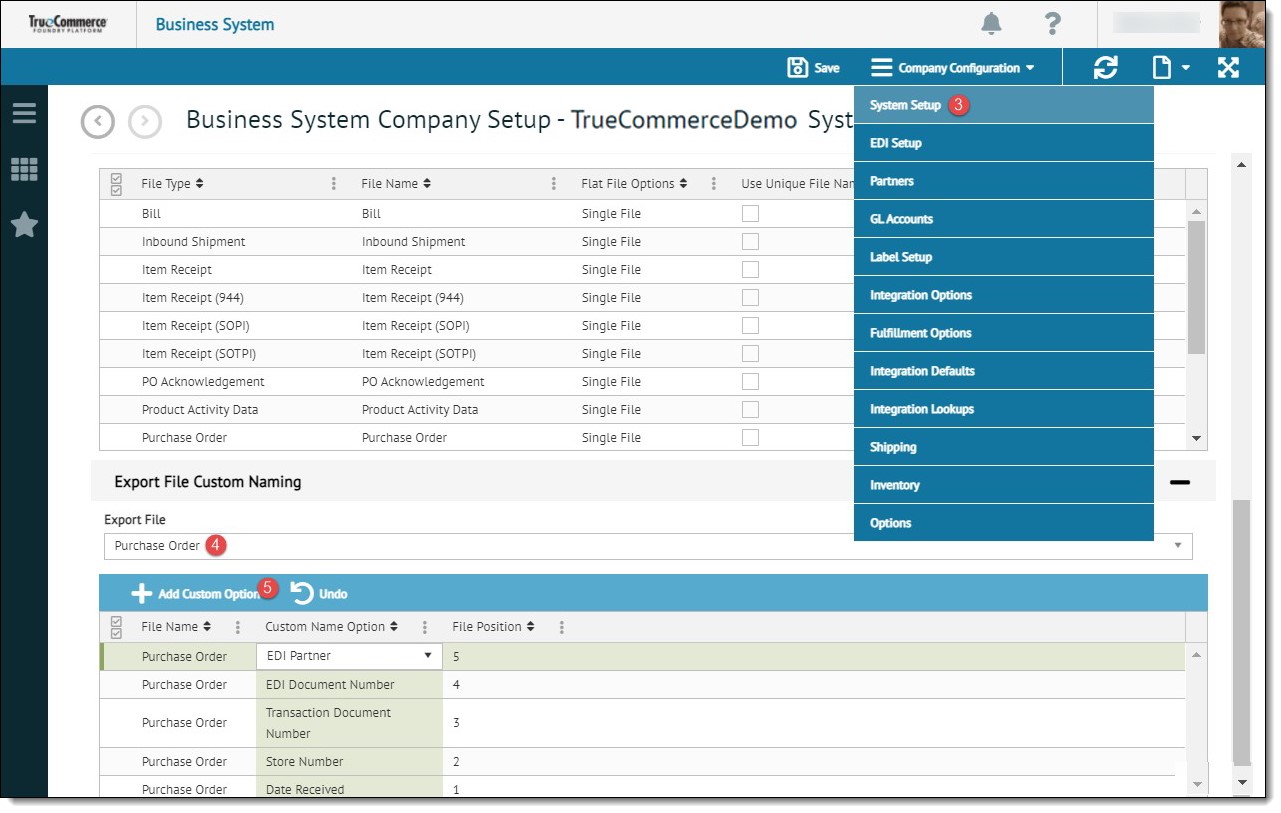This screenshot has width=1281, height=813.
Task: Choose Integration Options in the menu
Action: pos(920,294)
